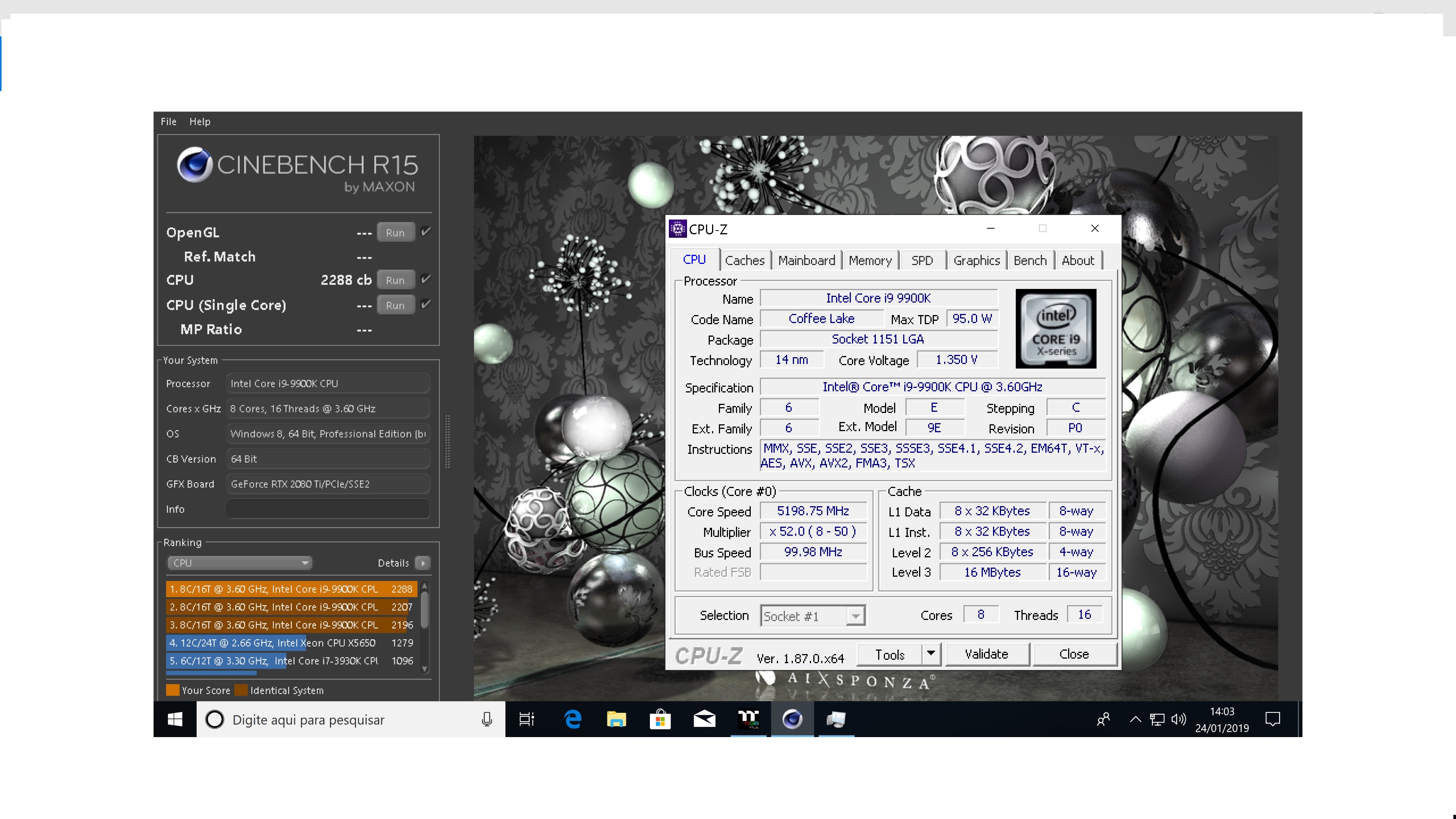Viewport: 1456px width, 819px height.
Task: Switch to Cinebench in the taskbar
Action: pyautogui.click(x=792, y=719)
